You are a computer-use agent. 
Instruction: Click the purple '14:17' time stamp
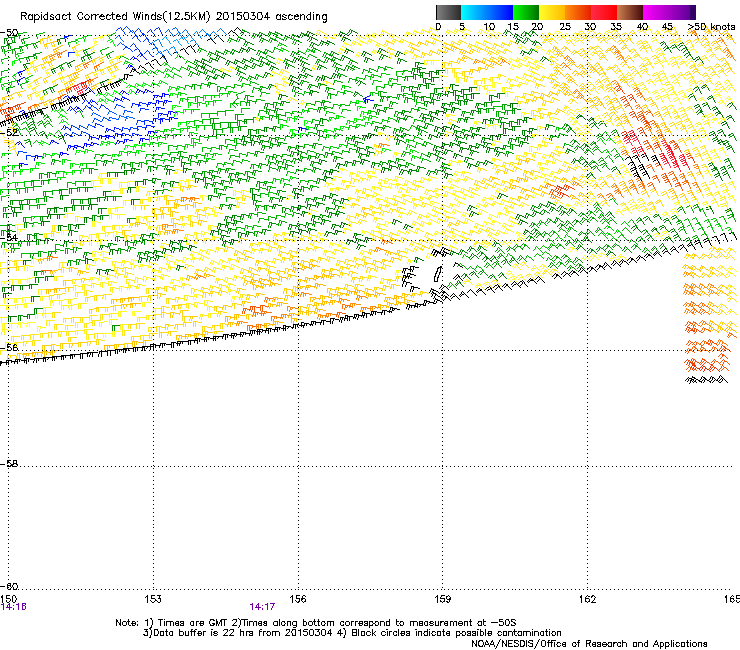pos(262,607)
